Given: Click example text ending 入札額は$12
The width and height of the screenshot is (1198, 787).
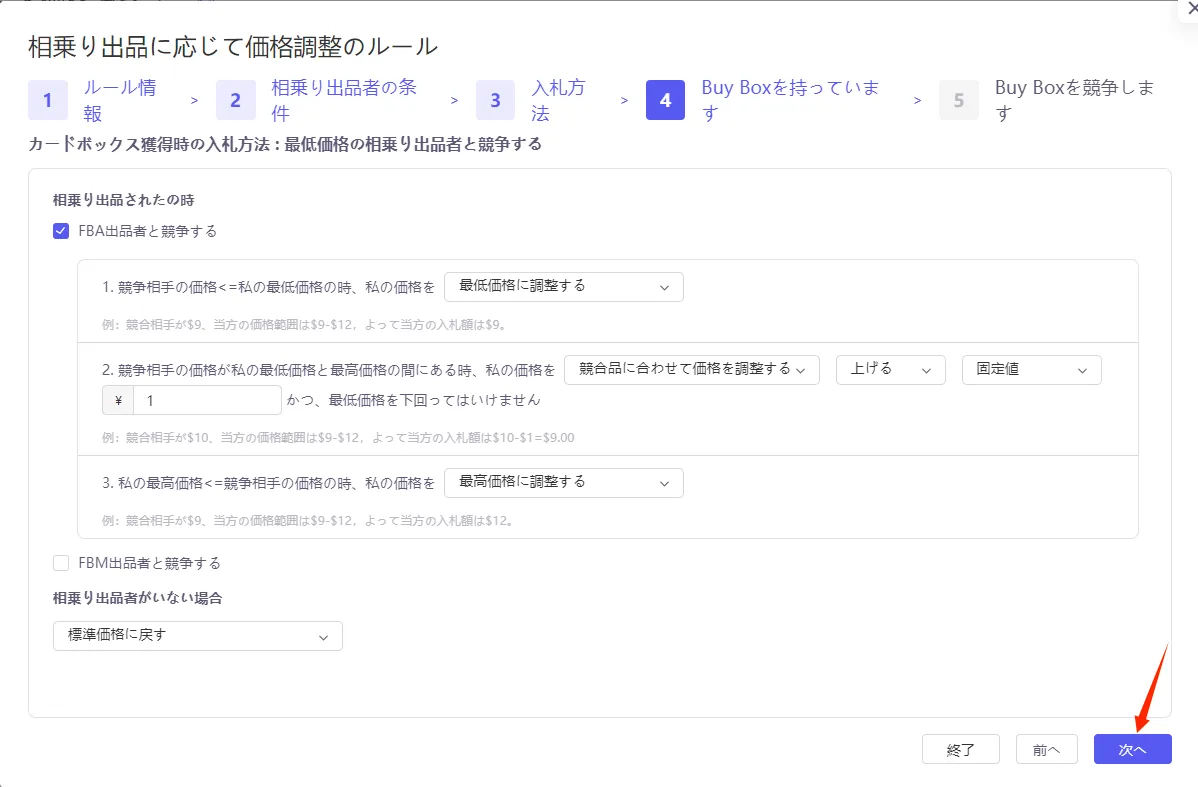Looking at the screenshot, I should [x=308, y=521].
